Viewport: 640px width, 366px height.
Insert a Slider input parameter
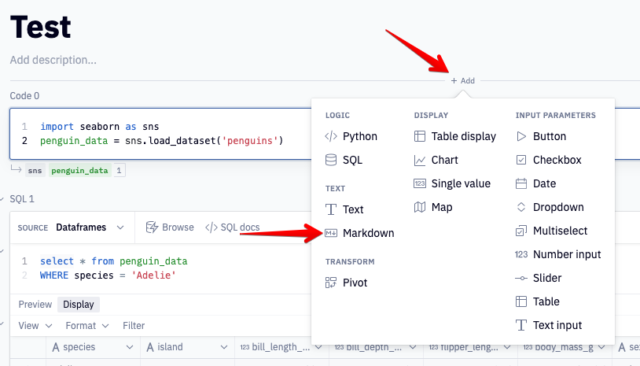tap(538, 278)
